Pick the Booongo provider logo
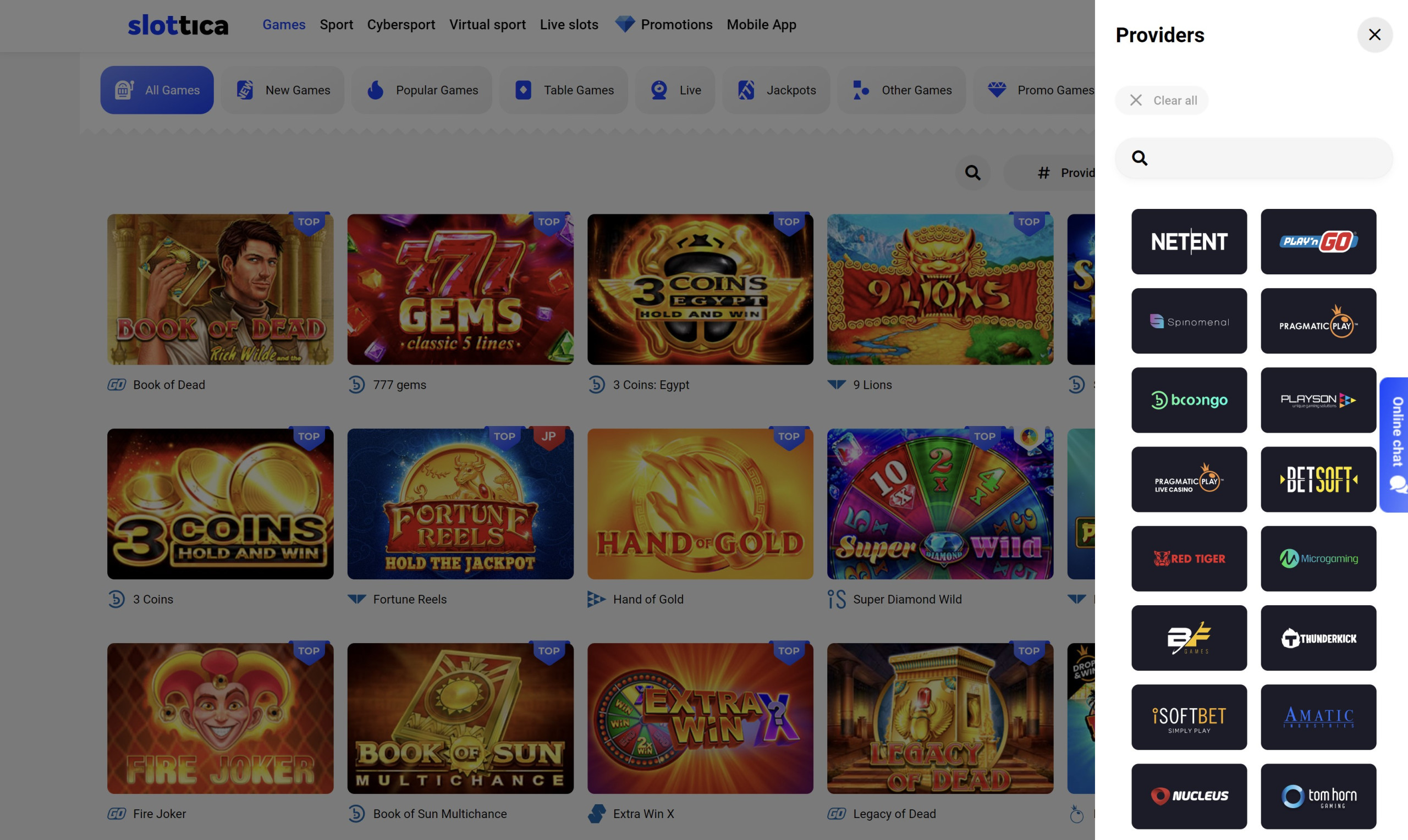 (1189, 400)
